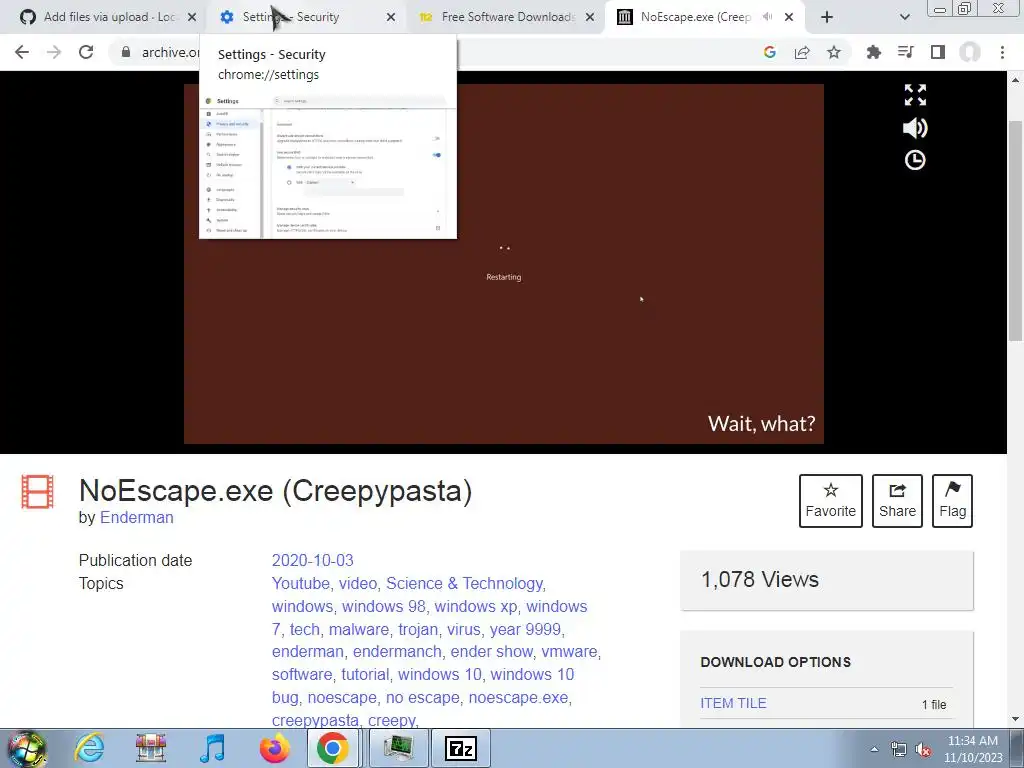The image size is (1024, 768).
Task: Open the player clock history icon
Action: click(x=915, y=160)
